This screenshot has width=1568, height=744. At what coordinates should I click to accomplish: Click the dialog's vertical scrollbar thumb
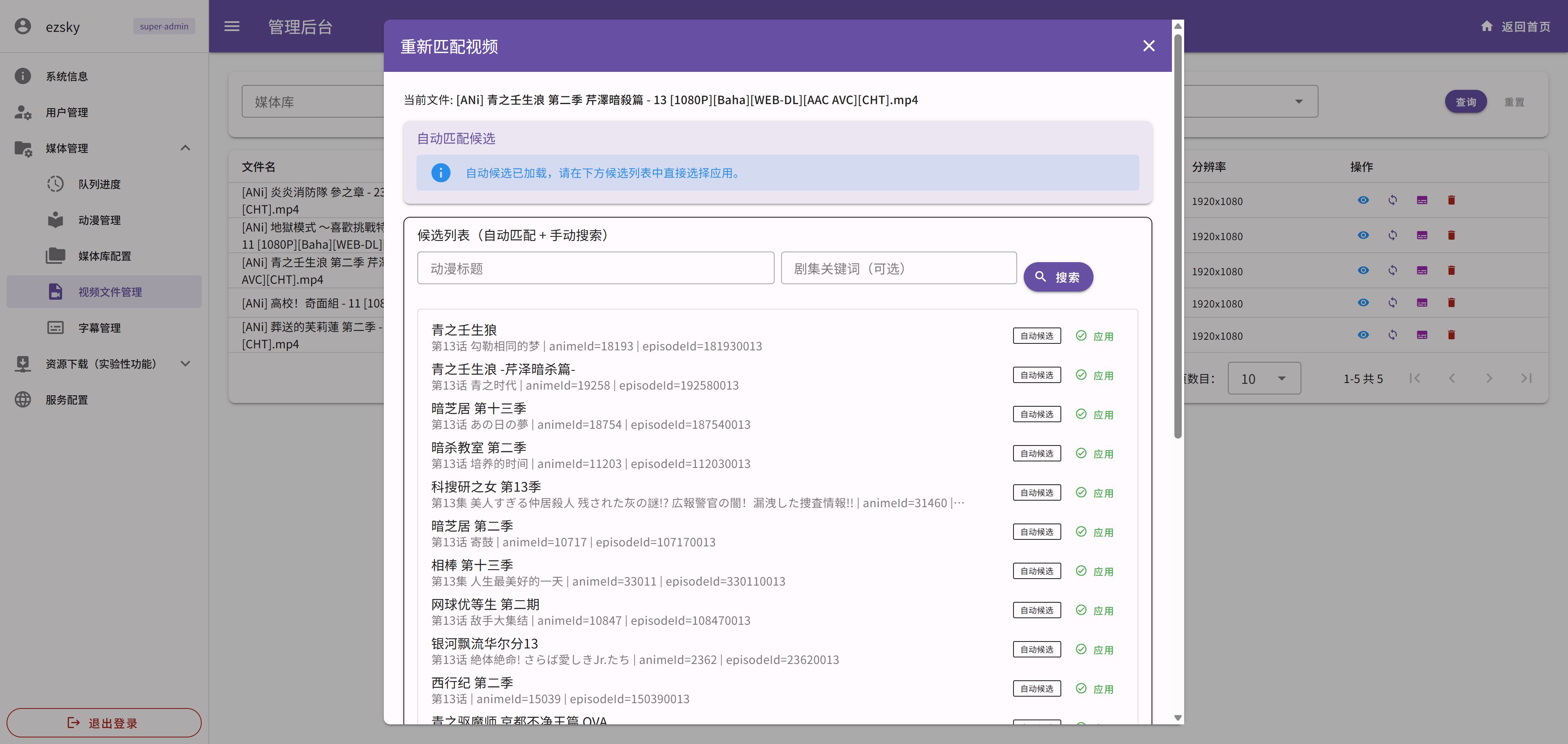pos(1178,237)
